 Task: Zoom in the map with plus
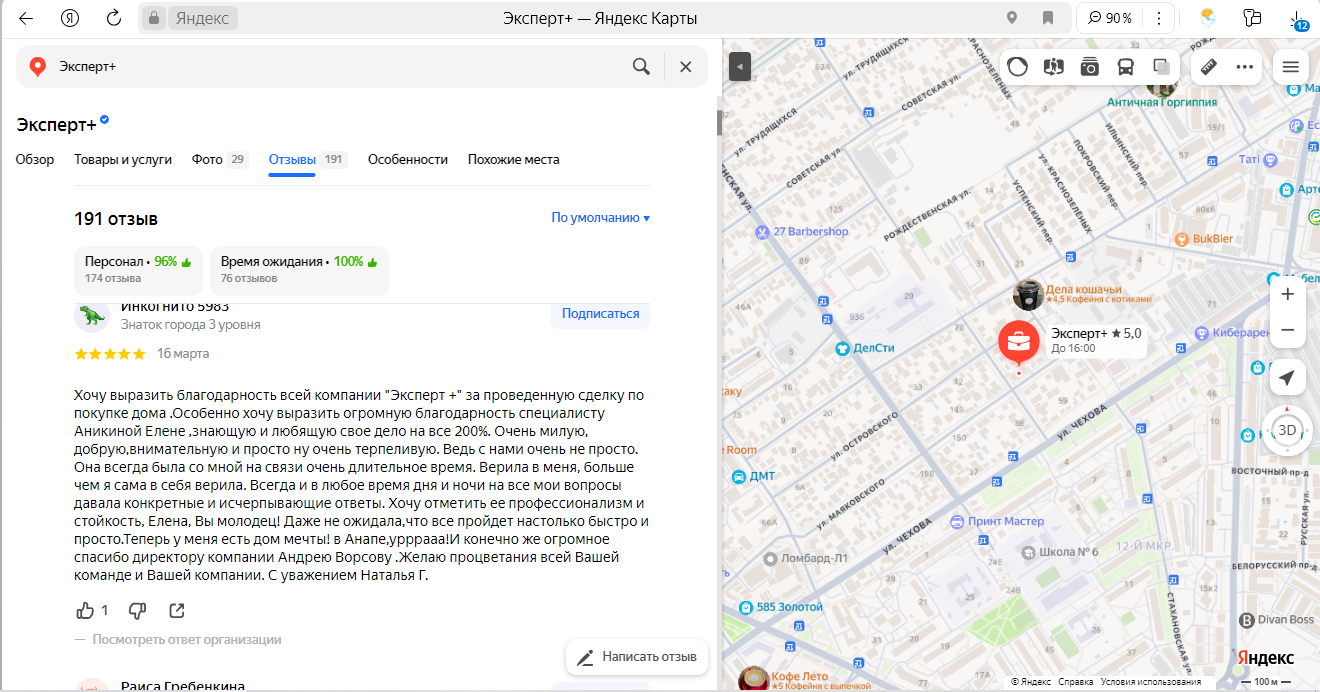1288,294
